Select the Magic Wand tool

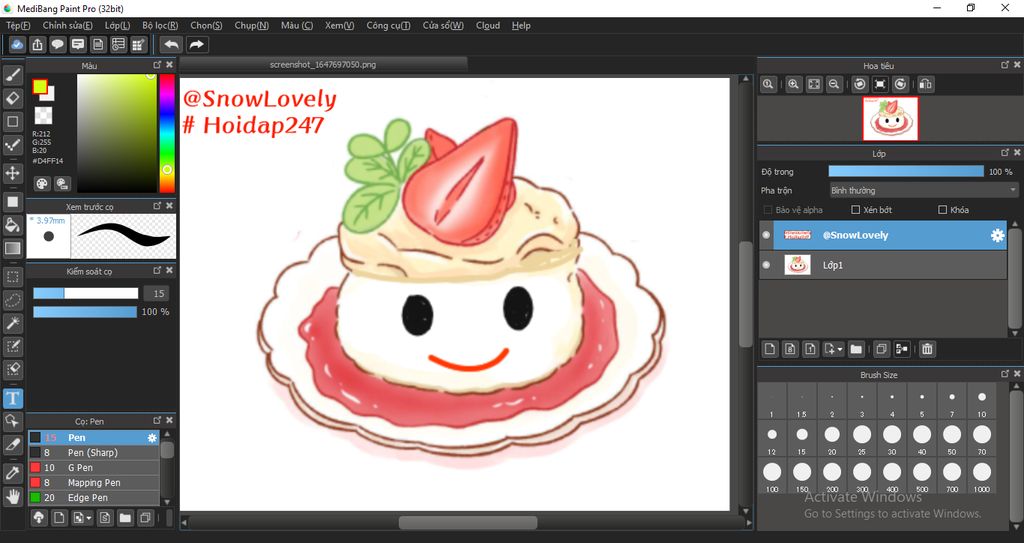click(x=12, y=323)
